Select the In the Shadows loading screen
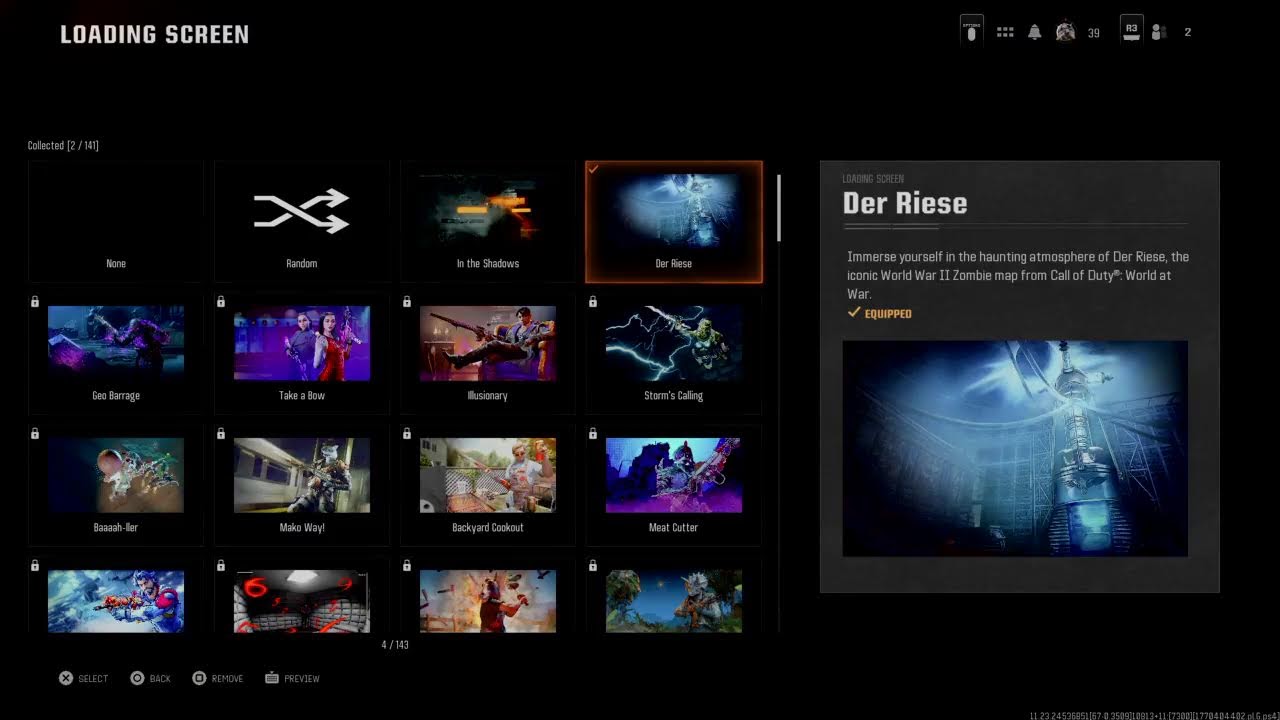The width and height of the screenshot is (1280, 720). [488, 222]
